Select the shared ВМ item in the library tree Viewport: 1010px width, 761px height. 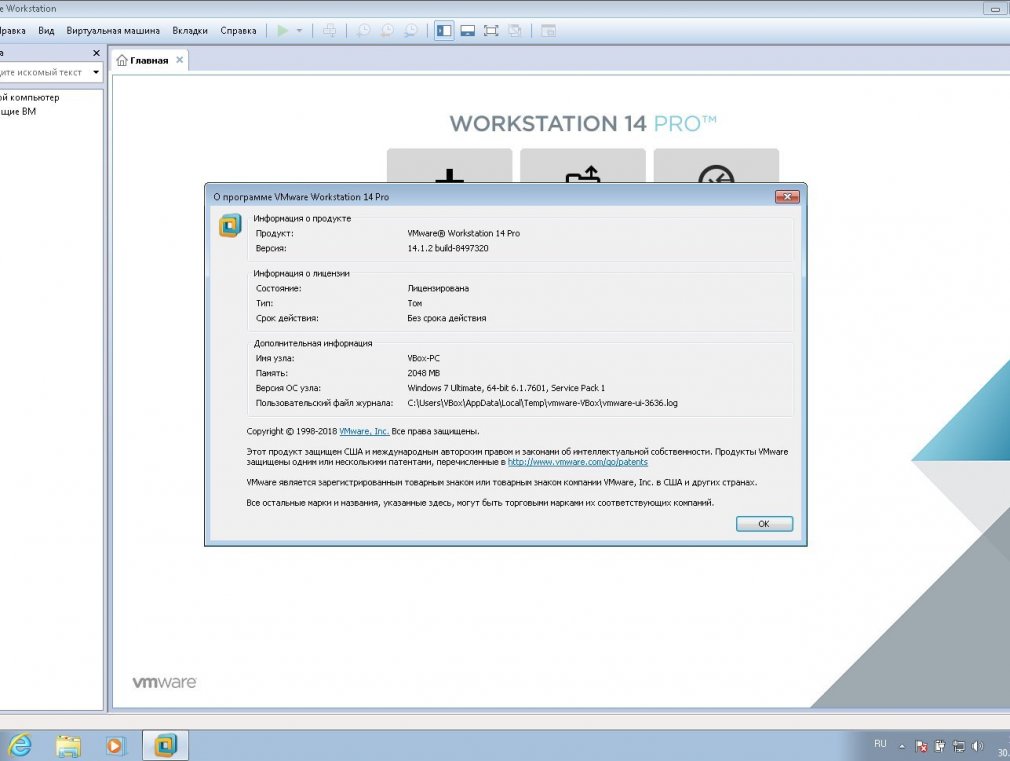click(x=18, y=111)
